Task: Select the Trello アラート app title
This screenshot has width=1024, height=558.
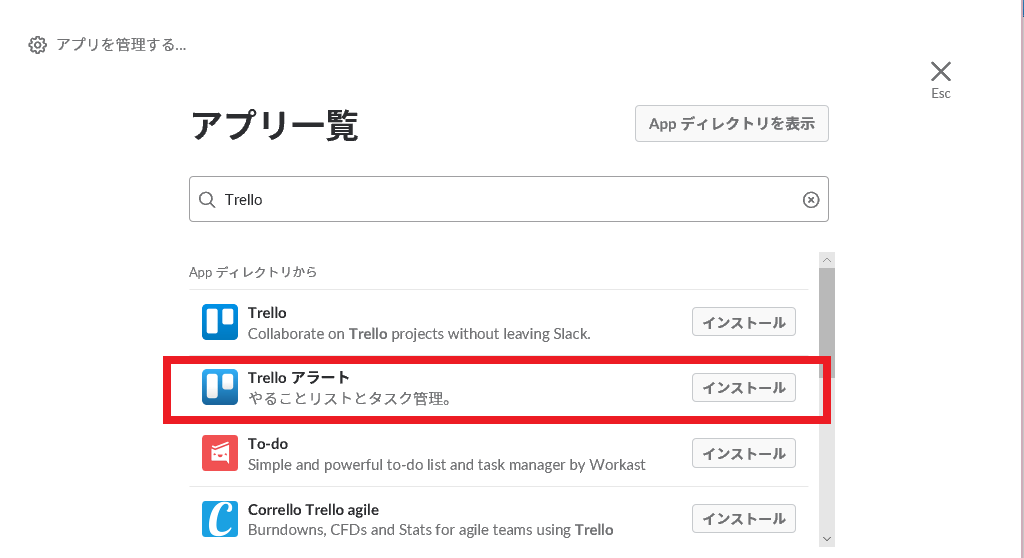Action: pos(299,377)
